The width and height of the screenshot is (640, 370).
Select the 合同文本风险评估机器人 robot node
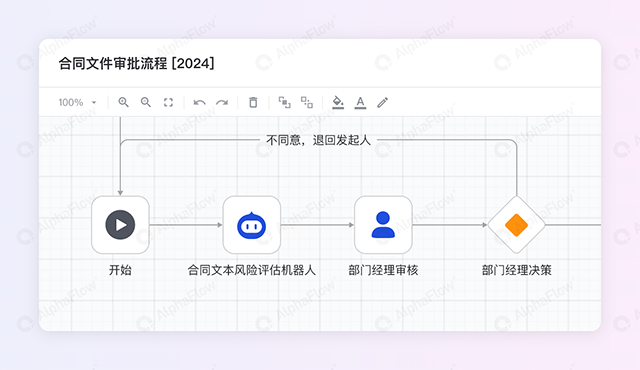pyautogui.click(x=251, y=225)
